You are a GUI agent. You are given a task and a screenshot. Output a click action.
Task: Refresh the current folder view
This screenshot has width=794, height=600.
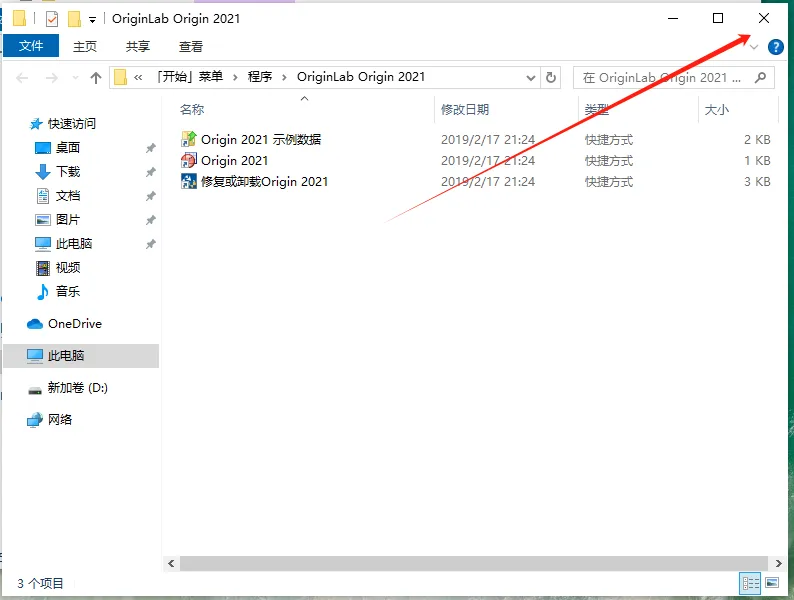pos(550,77)
